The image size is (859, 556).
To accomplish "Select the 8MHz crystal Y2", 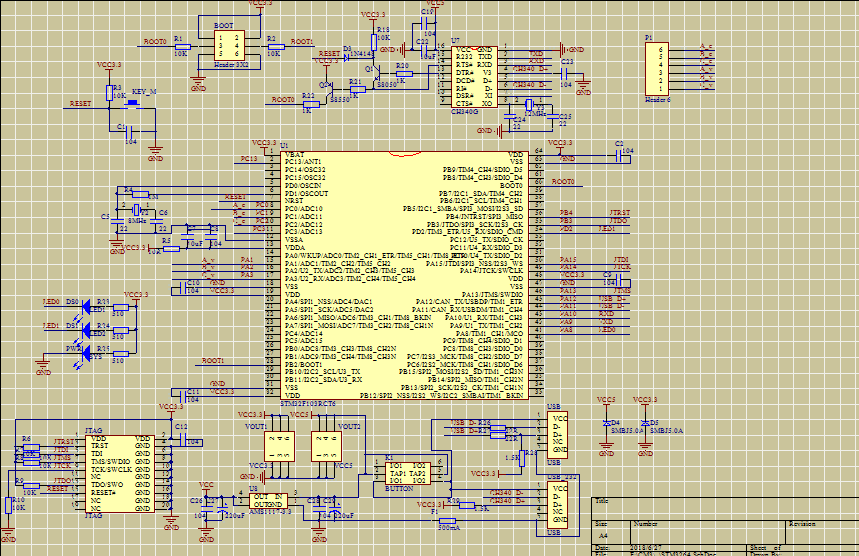I will (136, 210).
